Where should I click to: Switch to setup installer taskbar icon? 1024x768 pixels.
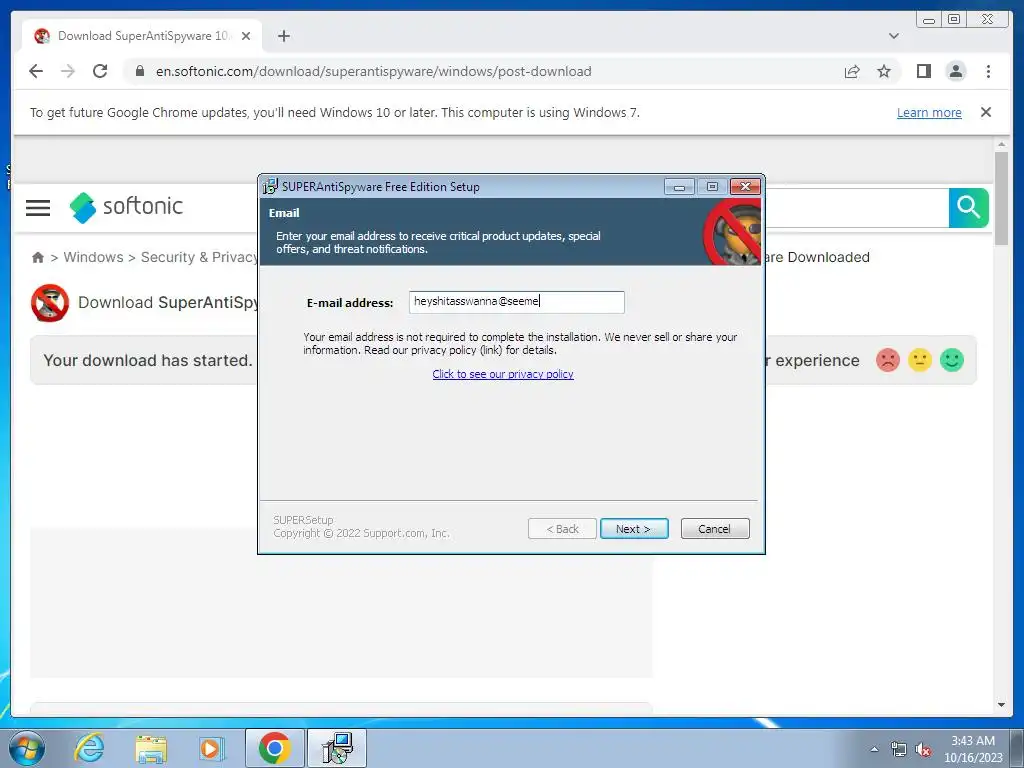click(337, 748)
